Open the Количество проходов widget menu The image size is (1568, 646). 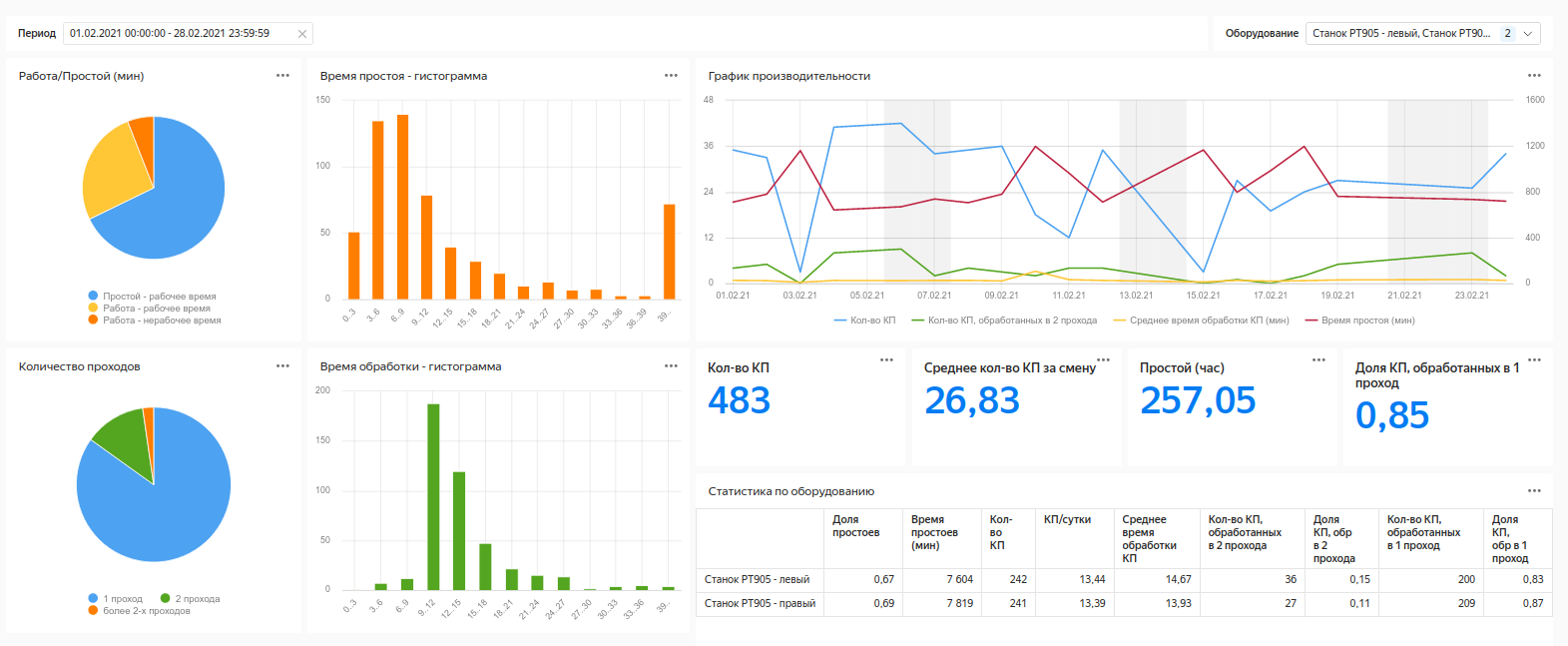(282, 366)
